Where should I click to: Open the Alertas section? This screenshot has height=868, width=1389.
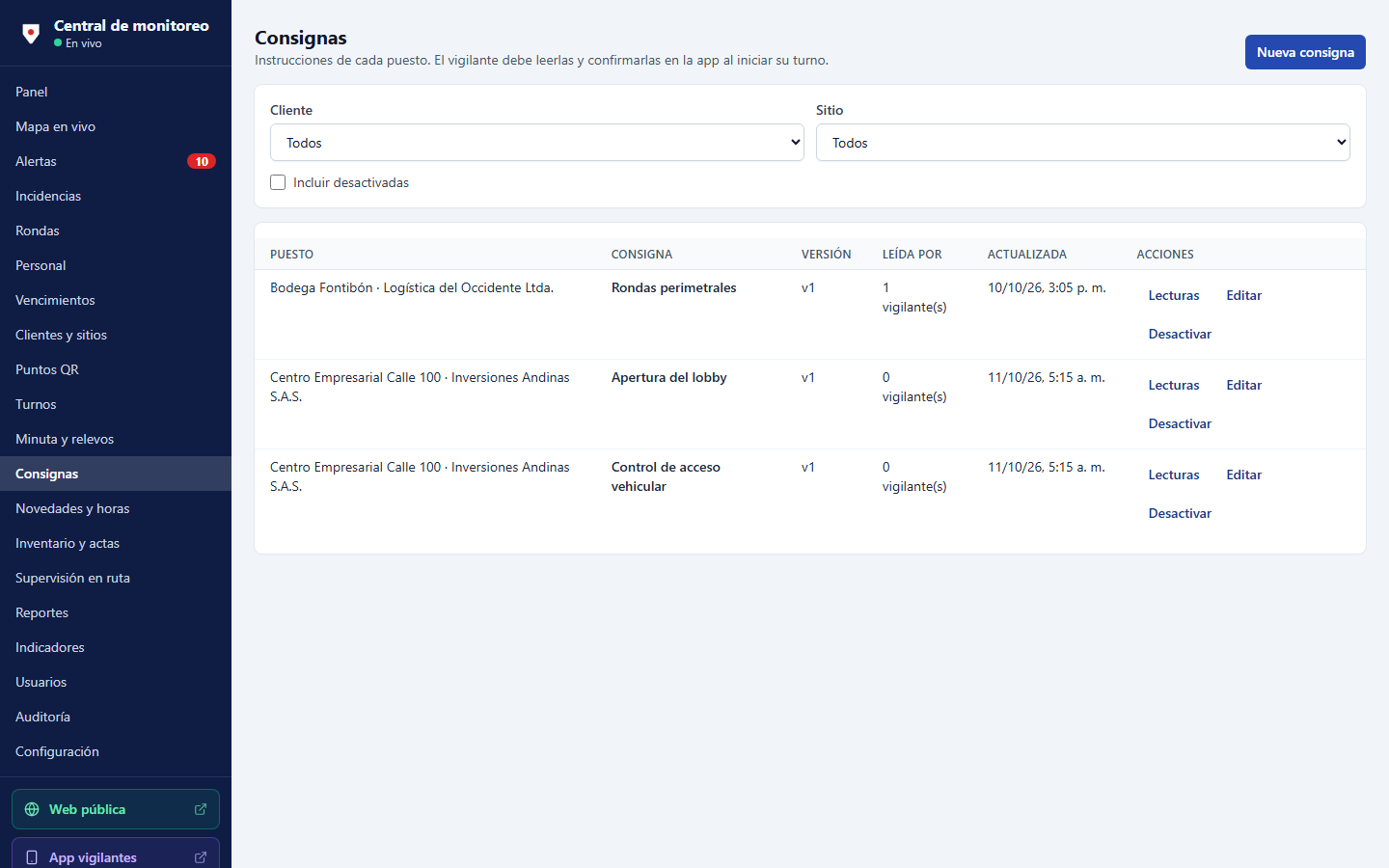tap(116, 161)
